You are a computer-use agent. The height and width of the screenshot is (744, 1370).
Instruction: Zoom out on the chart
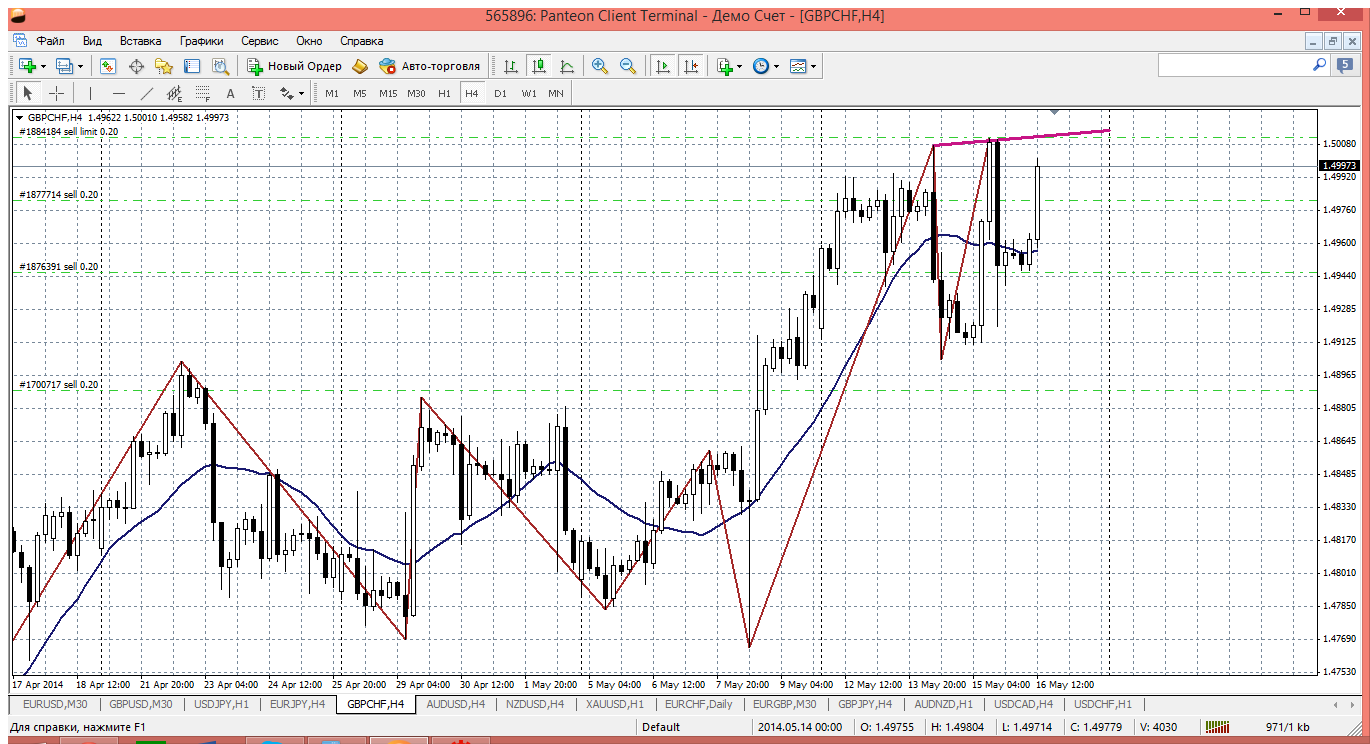click(x=628, y=66)
